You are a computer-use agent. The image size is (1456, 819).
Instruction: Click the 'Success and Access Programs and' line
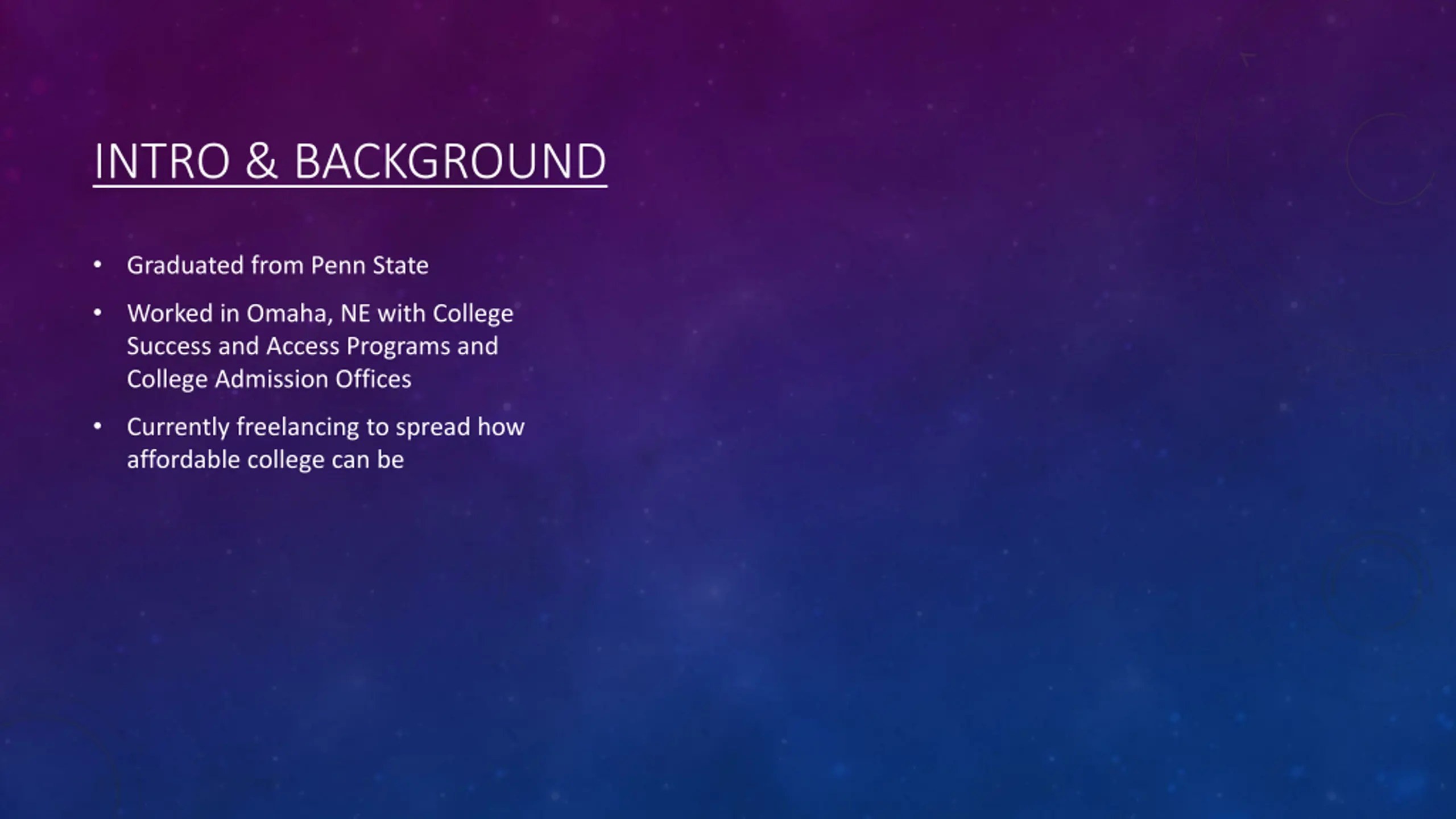(312, 346)
